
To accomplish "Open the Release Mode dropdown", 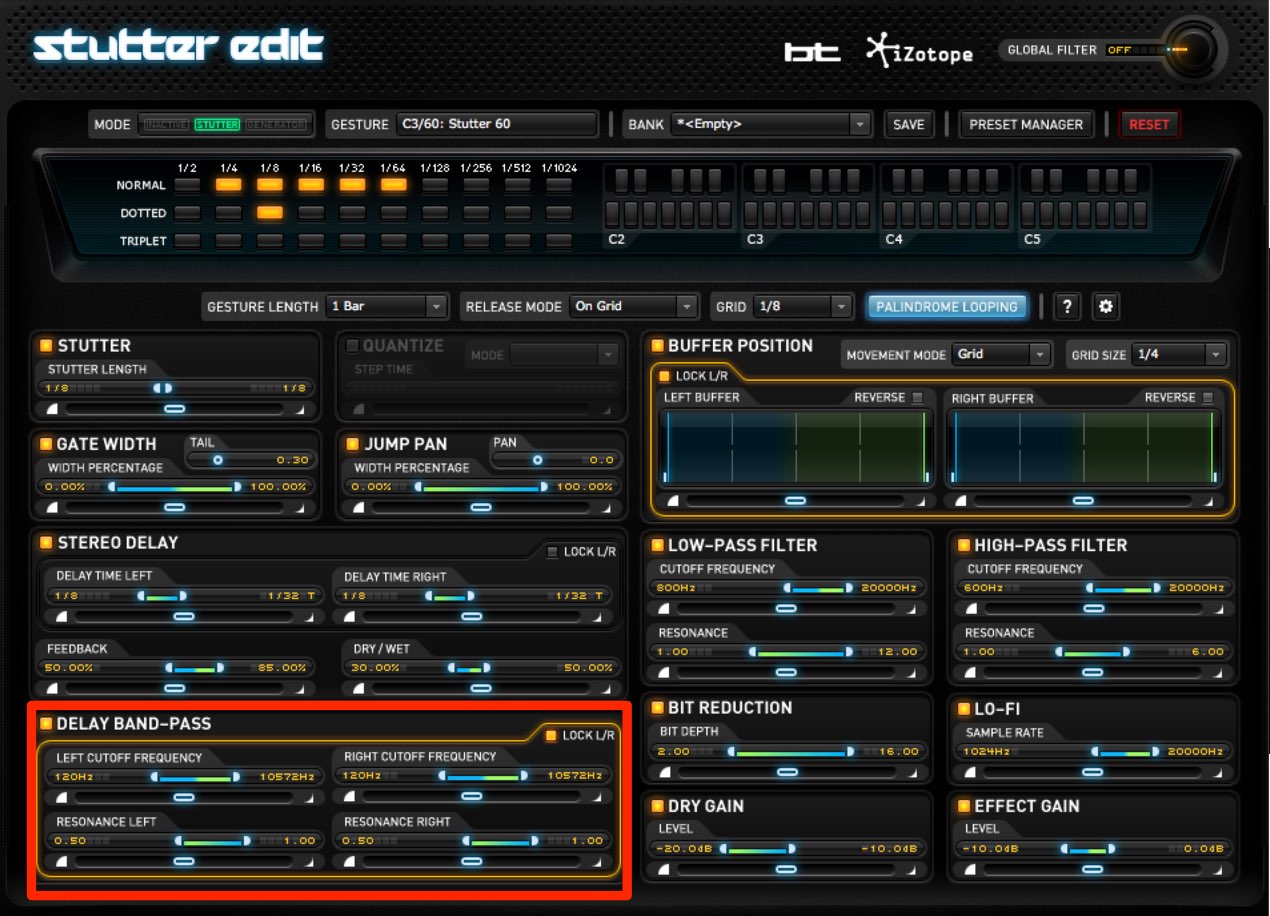I will click(634, 306).
